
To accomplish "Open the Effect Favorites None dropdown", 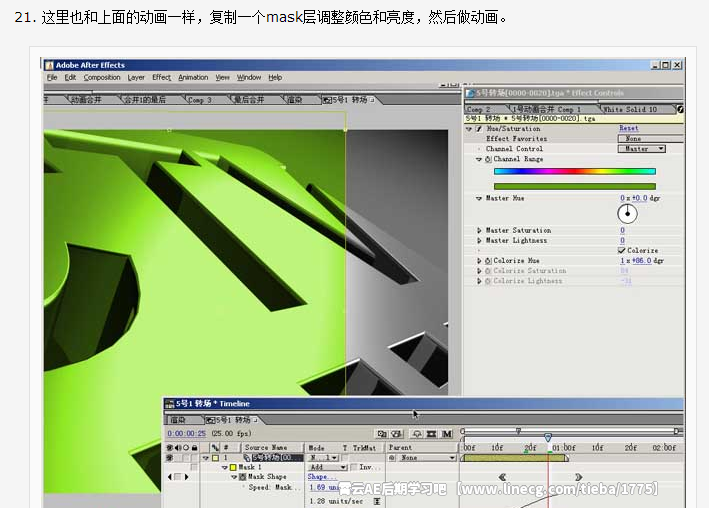I will click(x=651, y=138).
